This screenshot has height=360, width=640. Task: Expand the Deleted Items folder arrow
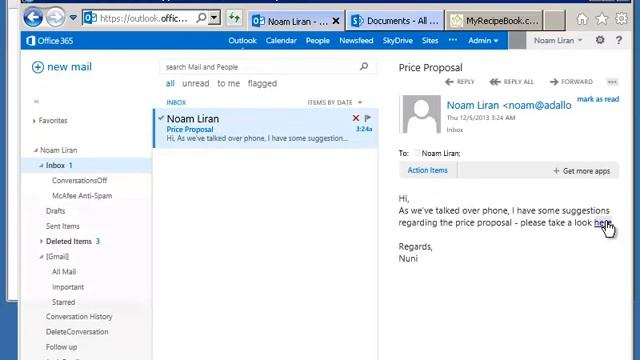click(41, 241)
